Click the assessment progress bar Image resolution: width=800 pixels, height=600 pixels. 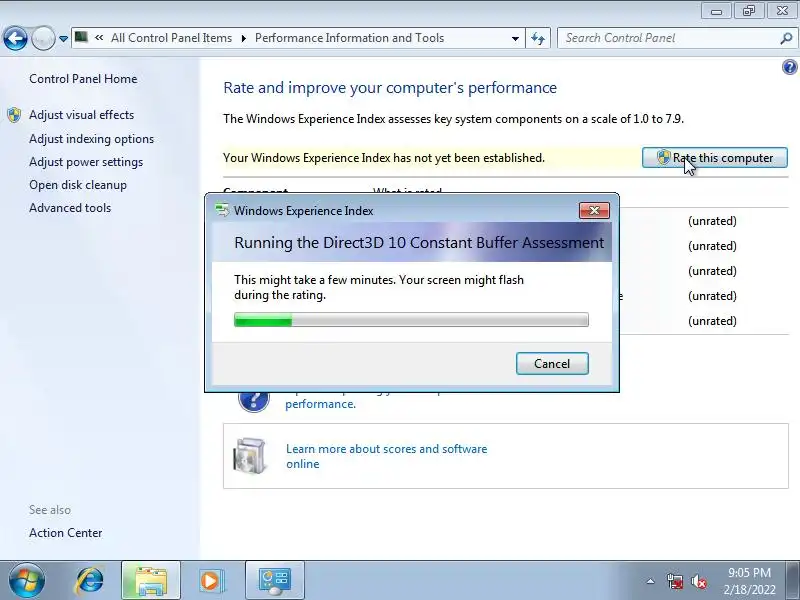point(411,320)
